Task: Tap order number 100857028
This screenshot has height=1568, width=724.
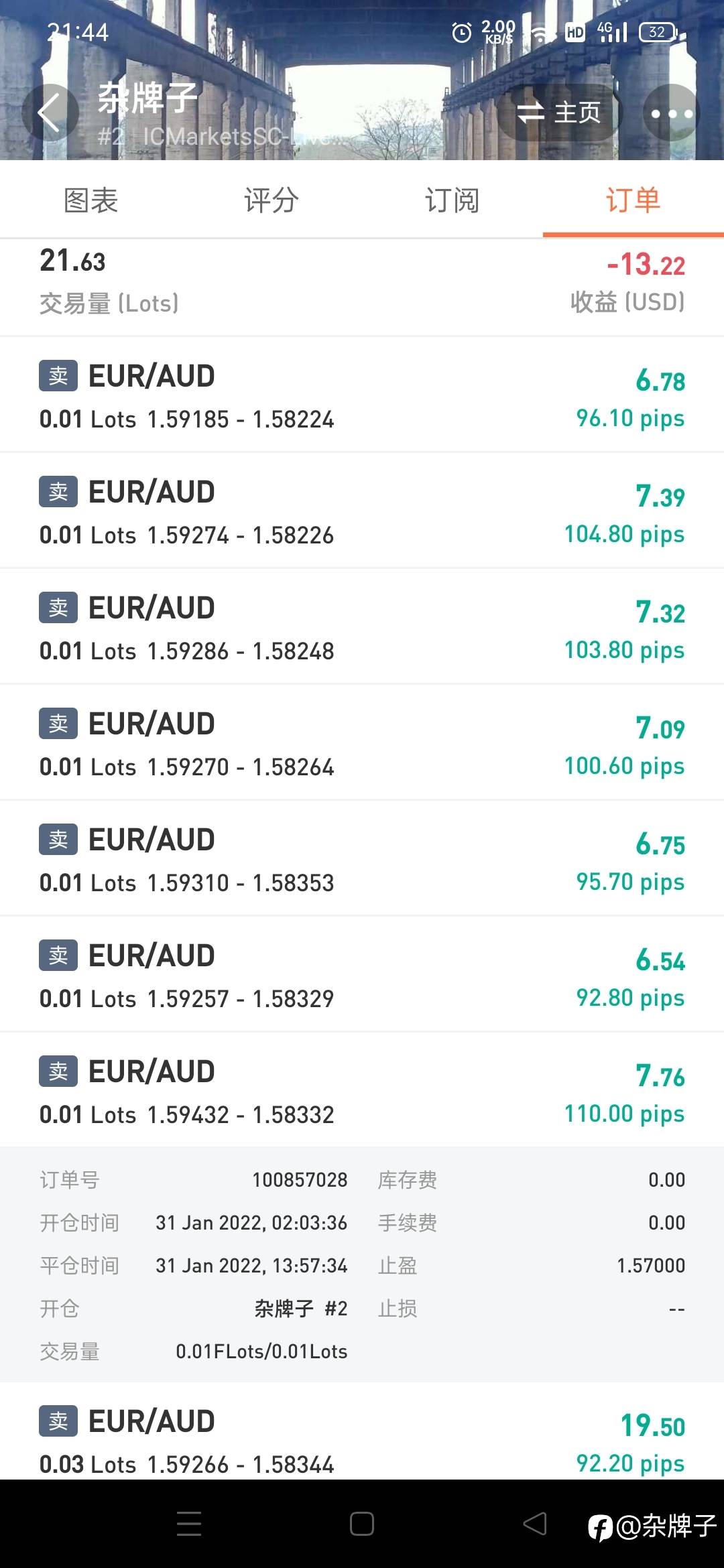Action: point(300,1180)
